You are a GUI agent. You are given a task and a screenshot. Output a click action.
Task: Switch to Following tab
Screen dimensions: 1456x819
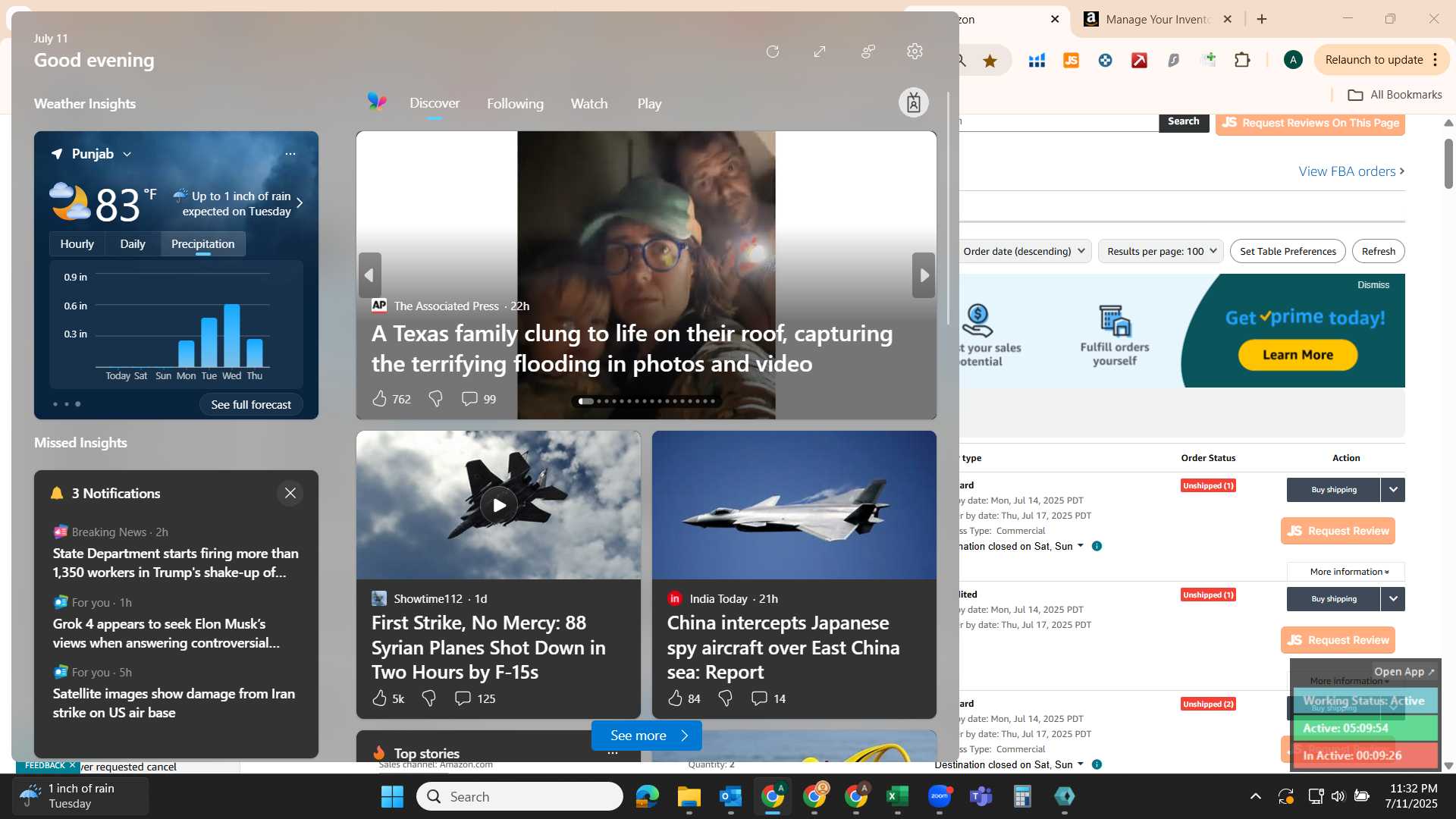click(x=515, y=104)
